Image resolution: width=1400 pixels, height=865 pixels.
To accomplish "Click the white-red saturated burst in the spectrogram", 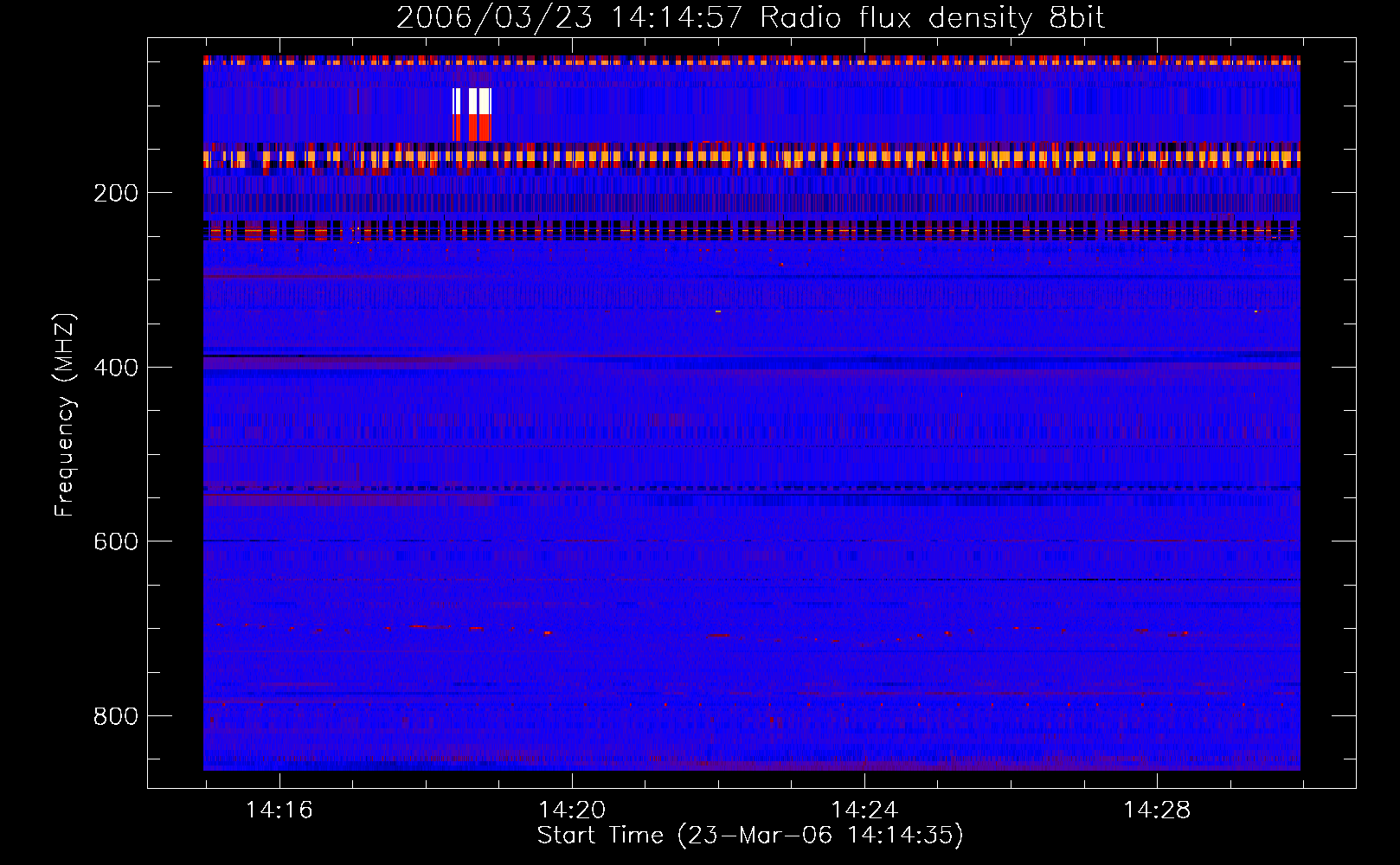I will (472, 114).
